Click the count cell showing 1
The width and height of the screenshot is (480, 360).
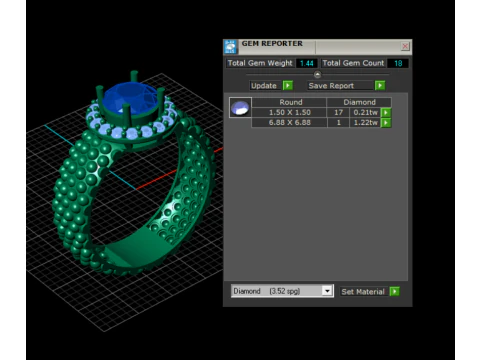pos(338,123)
